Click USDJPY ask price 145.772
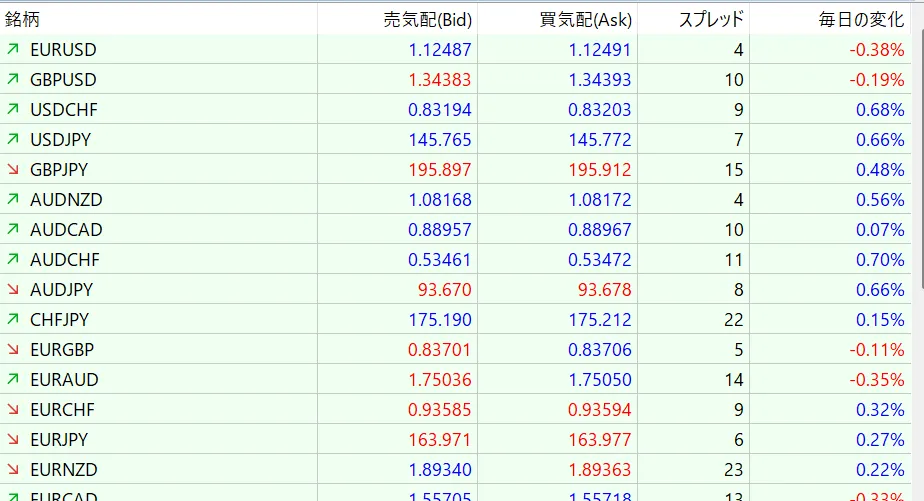The width and height of the screenshot is (924, 501). (599, 140)
